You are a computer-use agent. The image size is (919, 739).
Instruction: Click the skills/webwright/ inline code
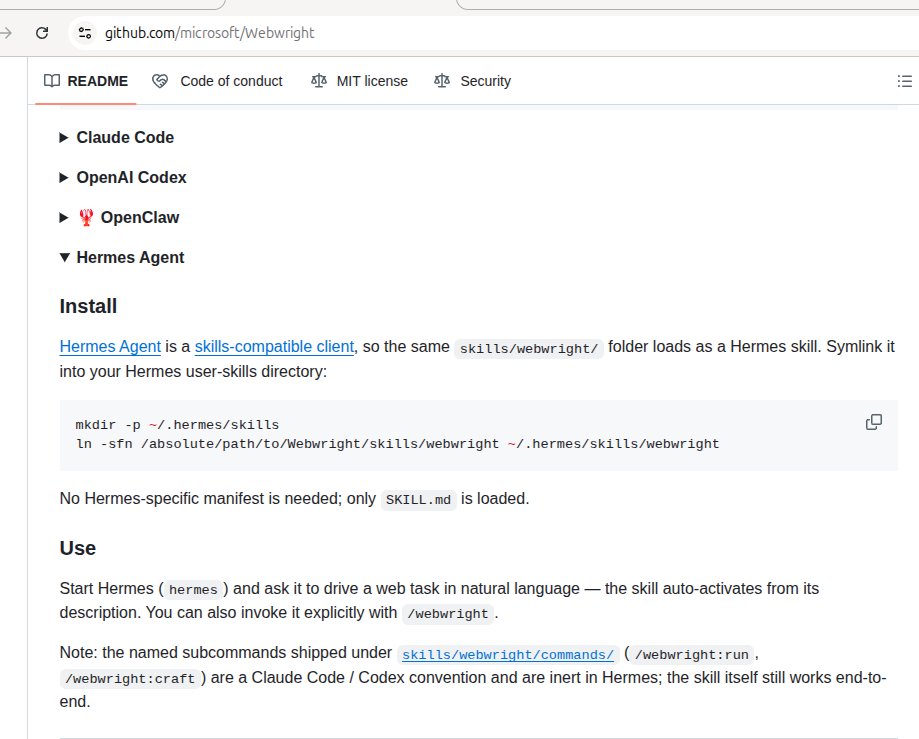pos(529,349)
